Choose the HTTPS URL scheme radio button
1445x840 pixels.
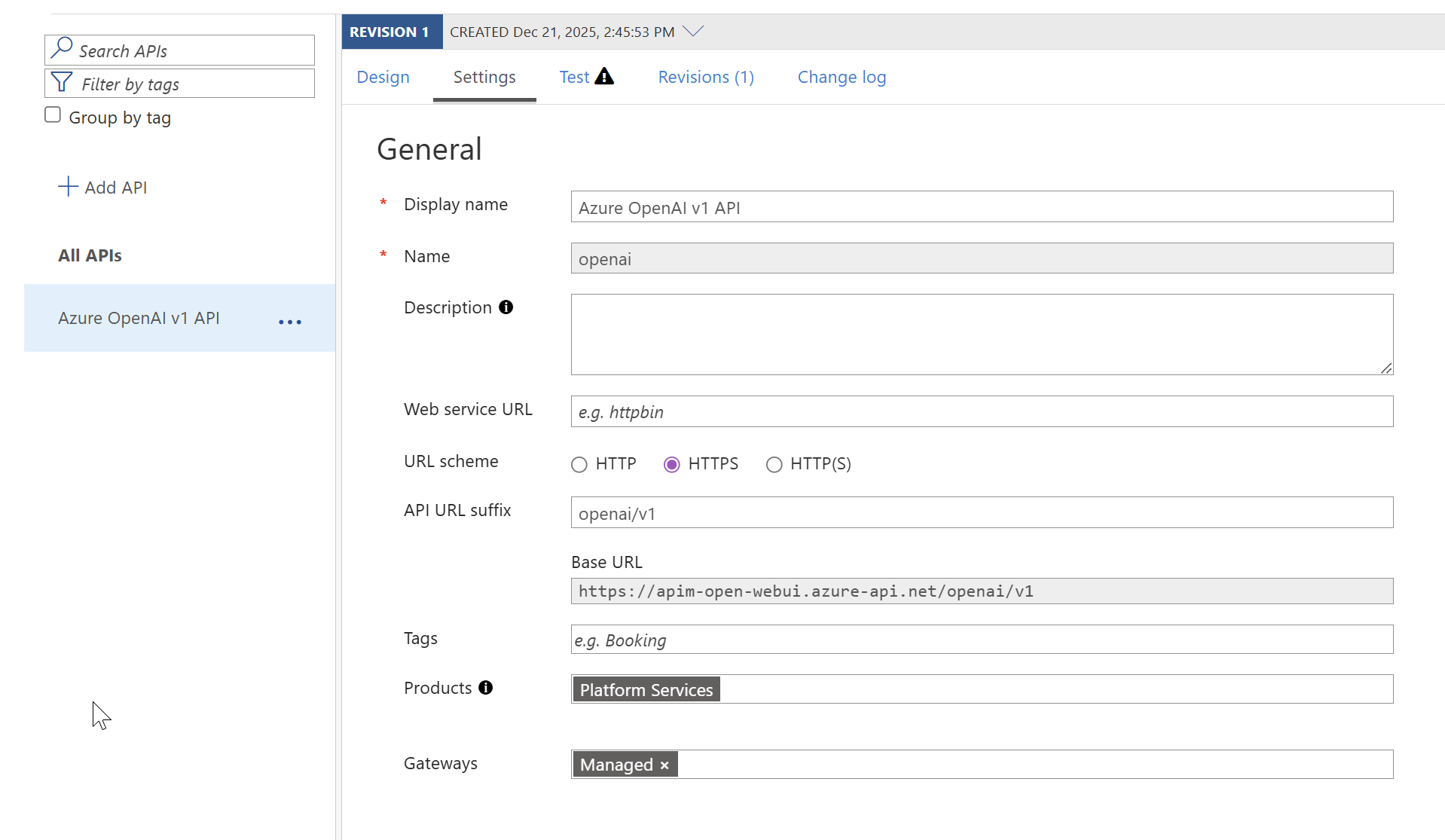[x=671, y=465]
